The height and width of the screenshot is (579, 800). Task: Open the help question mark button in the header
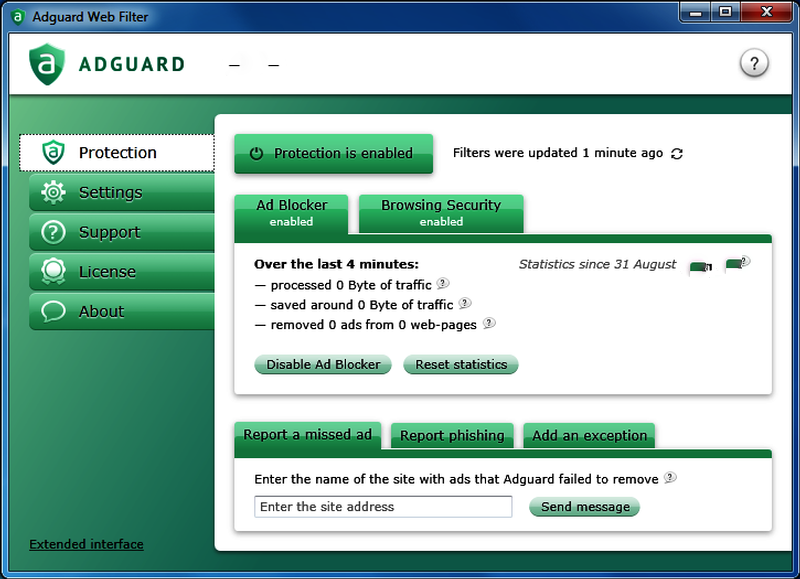tap(754, 63)
